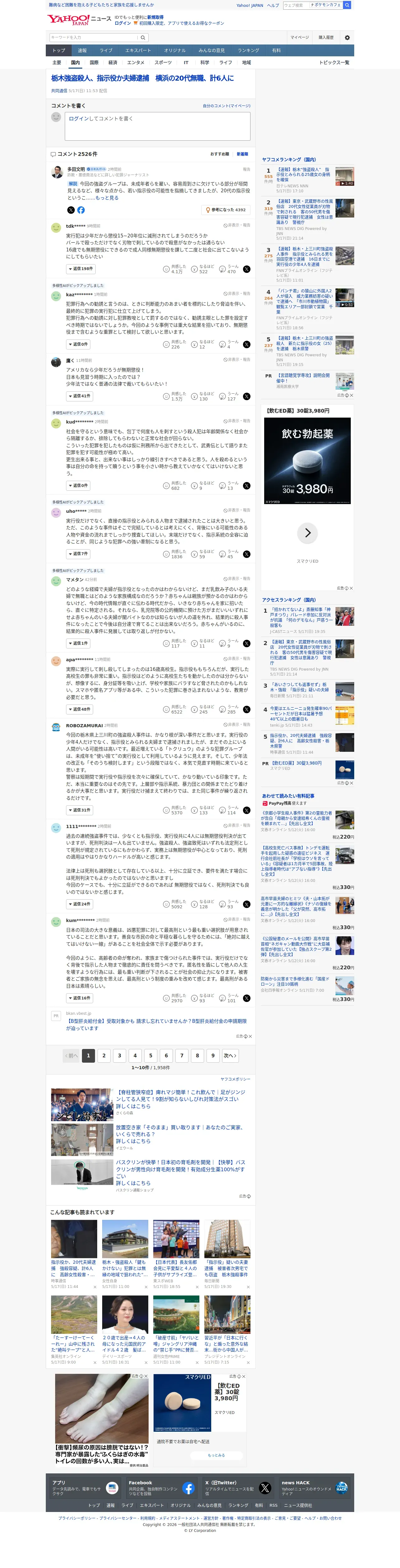
Task: Open the 購入履歴 button
Action: tap(326, 38)
